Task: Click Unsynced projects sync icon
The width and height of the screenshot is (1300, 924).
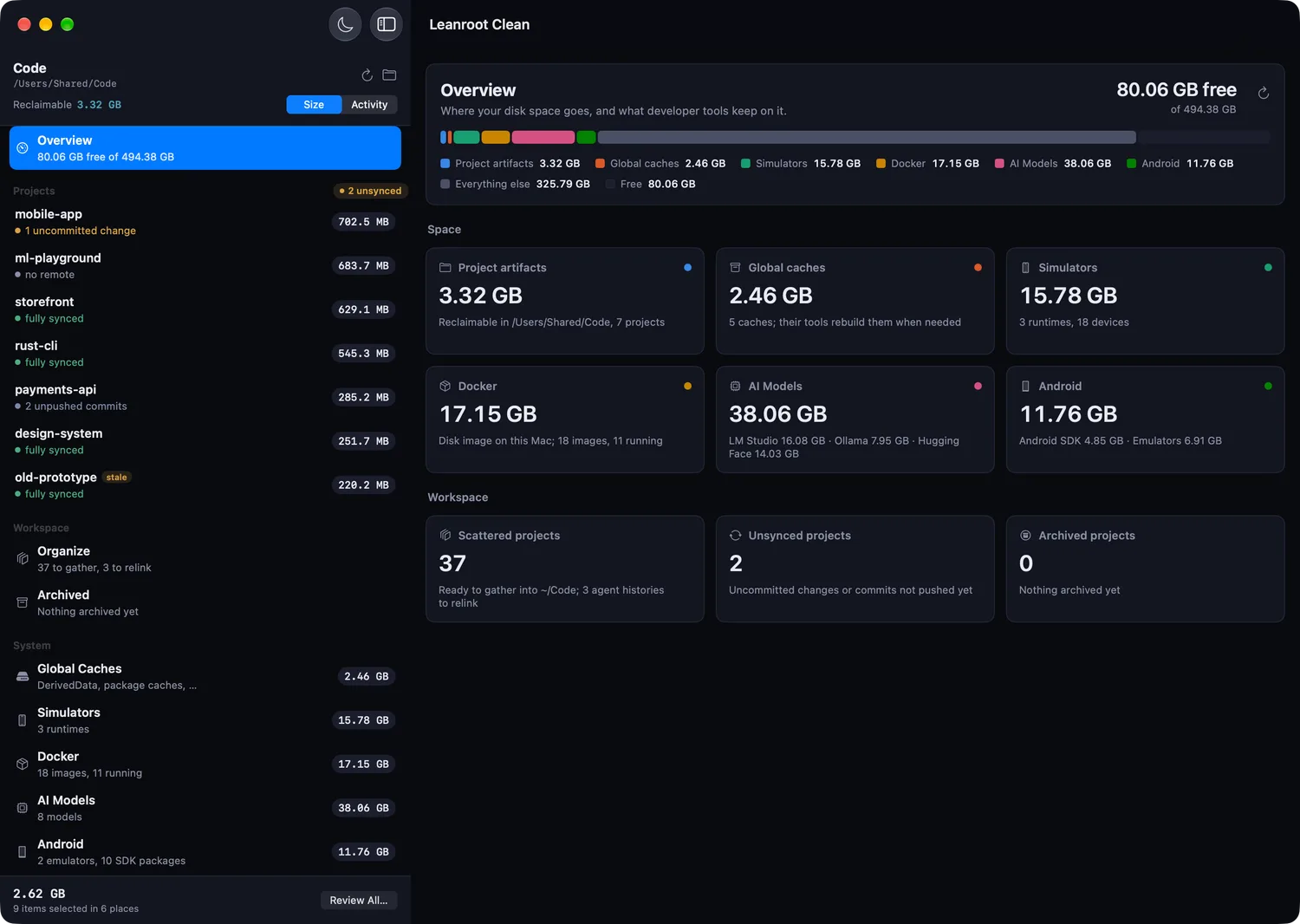Action: [735, 536]
